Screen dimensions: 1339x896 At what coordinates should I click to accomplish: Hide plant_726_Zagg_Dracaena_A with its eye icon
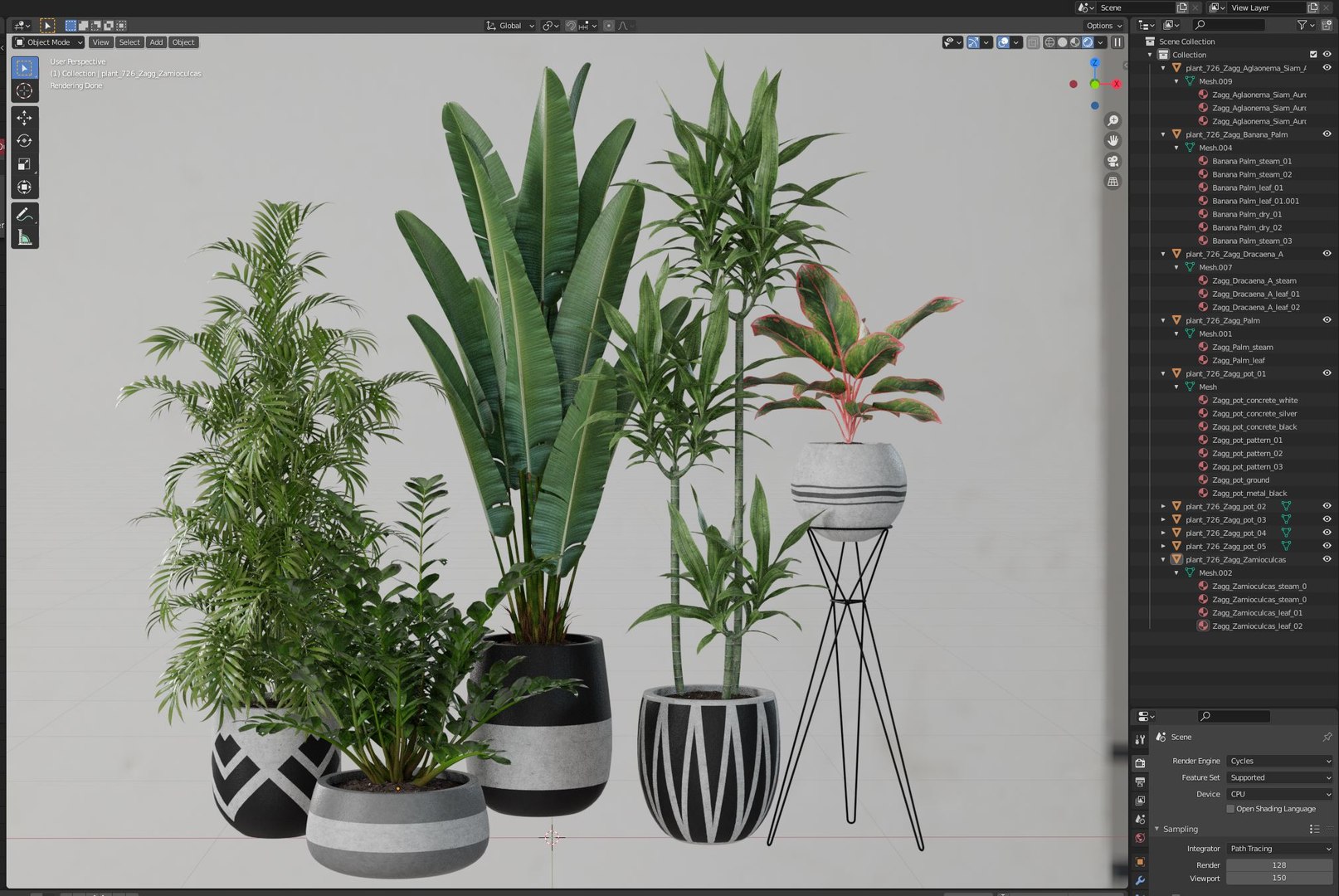tap(1327, 254)
